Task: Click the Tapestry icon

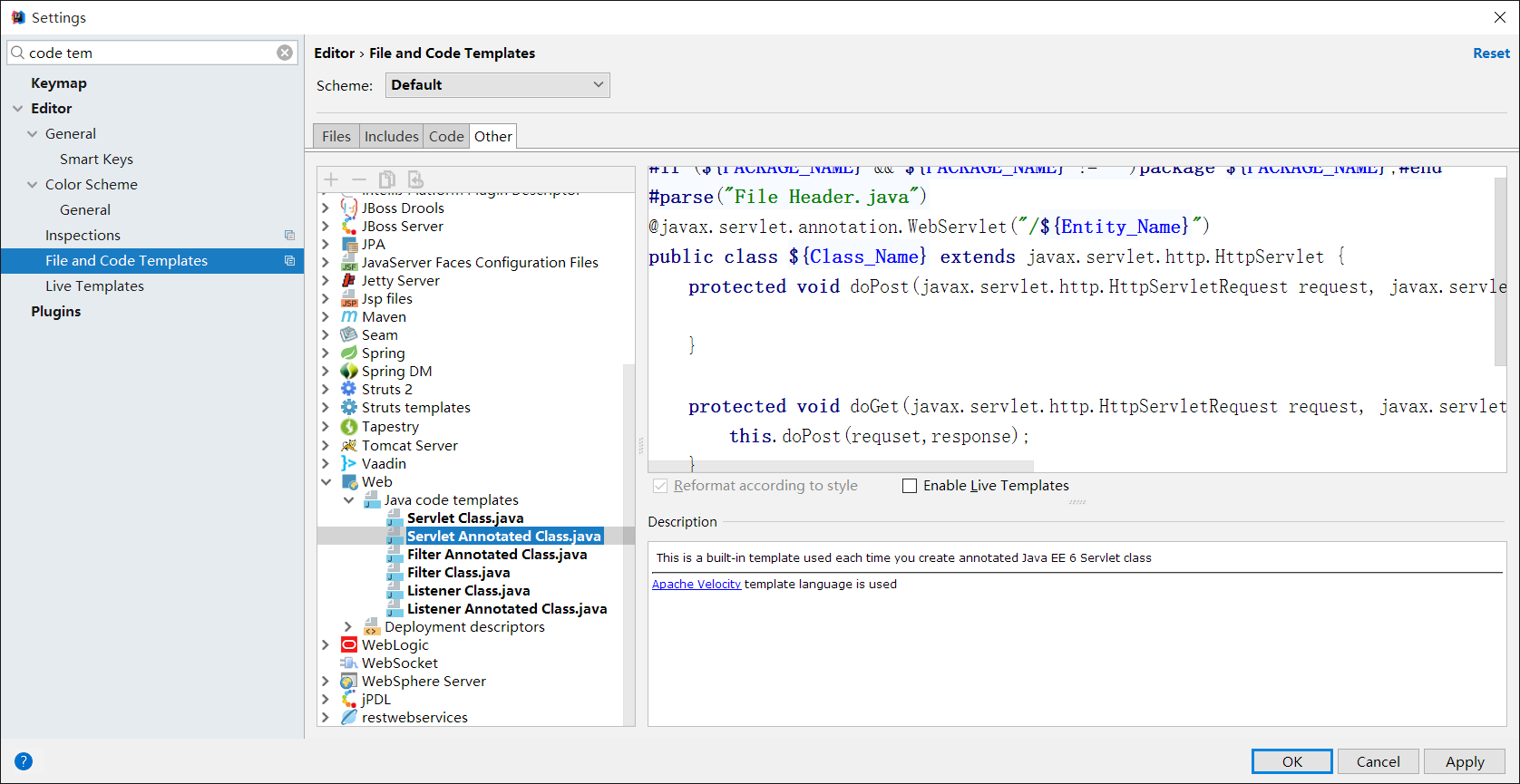Action: click(x=349, y=426)
